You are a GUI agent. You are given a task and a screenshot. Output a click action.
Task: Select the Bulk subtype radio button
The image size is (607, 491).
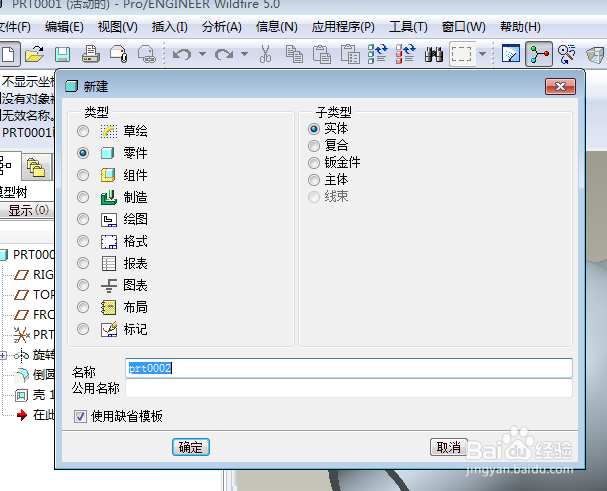coord(314,180)
